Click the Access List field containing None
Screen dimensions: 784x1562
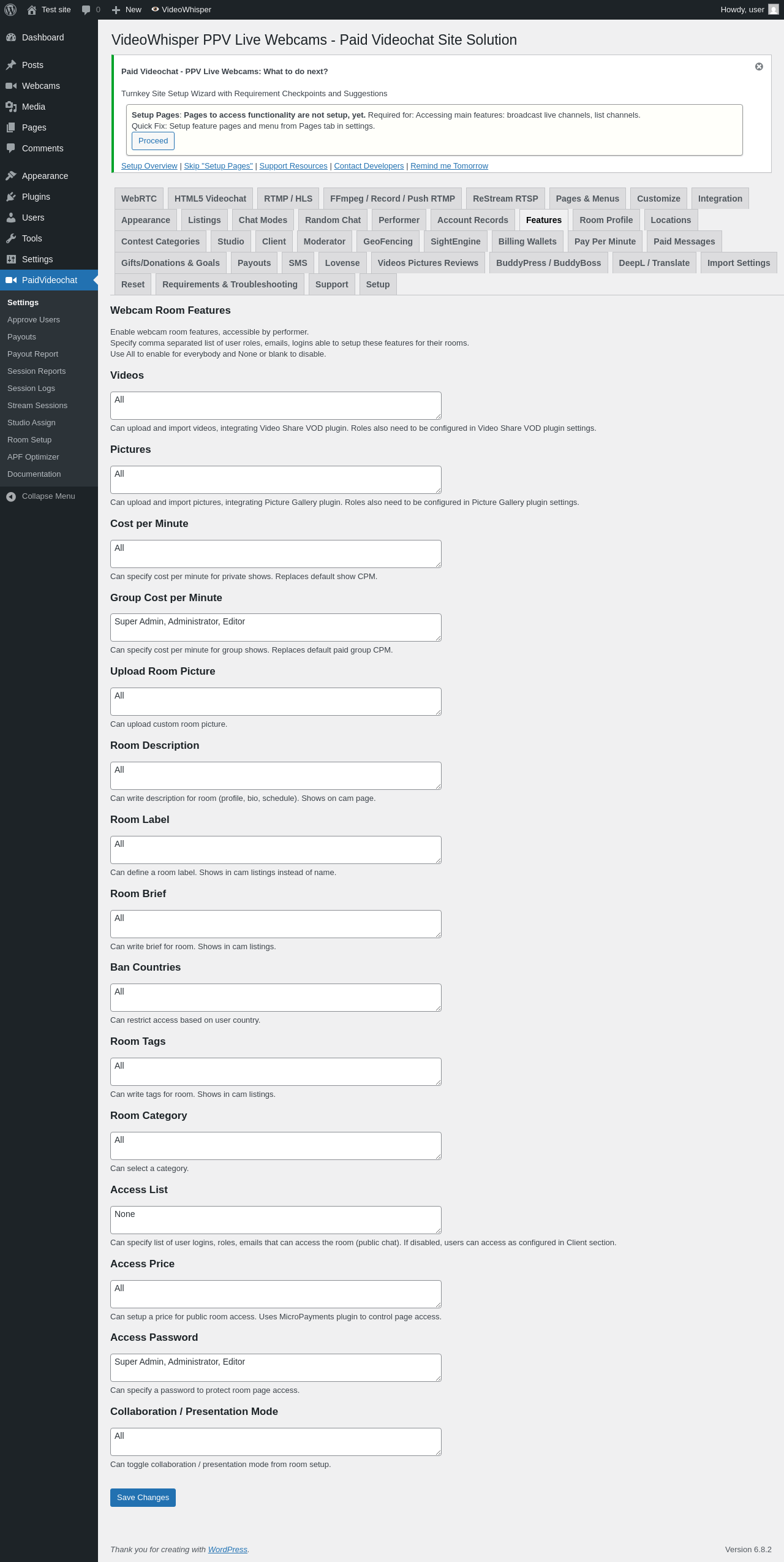click(276, 1220)
